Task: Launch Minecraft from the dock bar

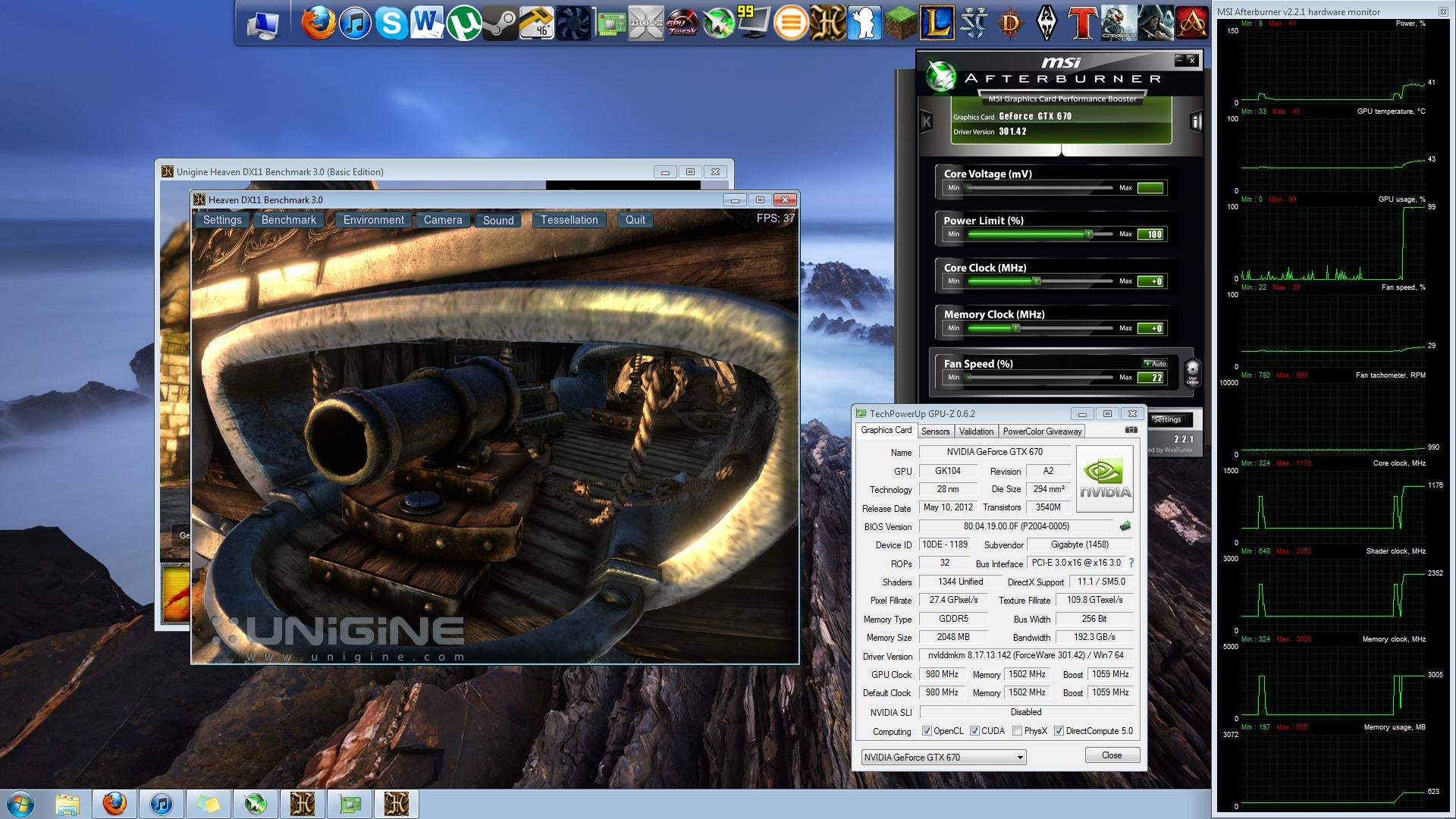Action: click(x=900, y=24)
